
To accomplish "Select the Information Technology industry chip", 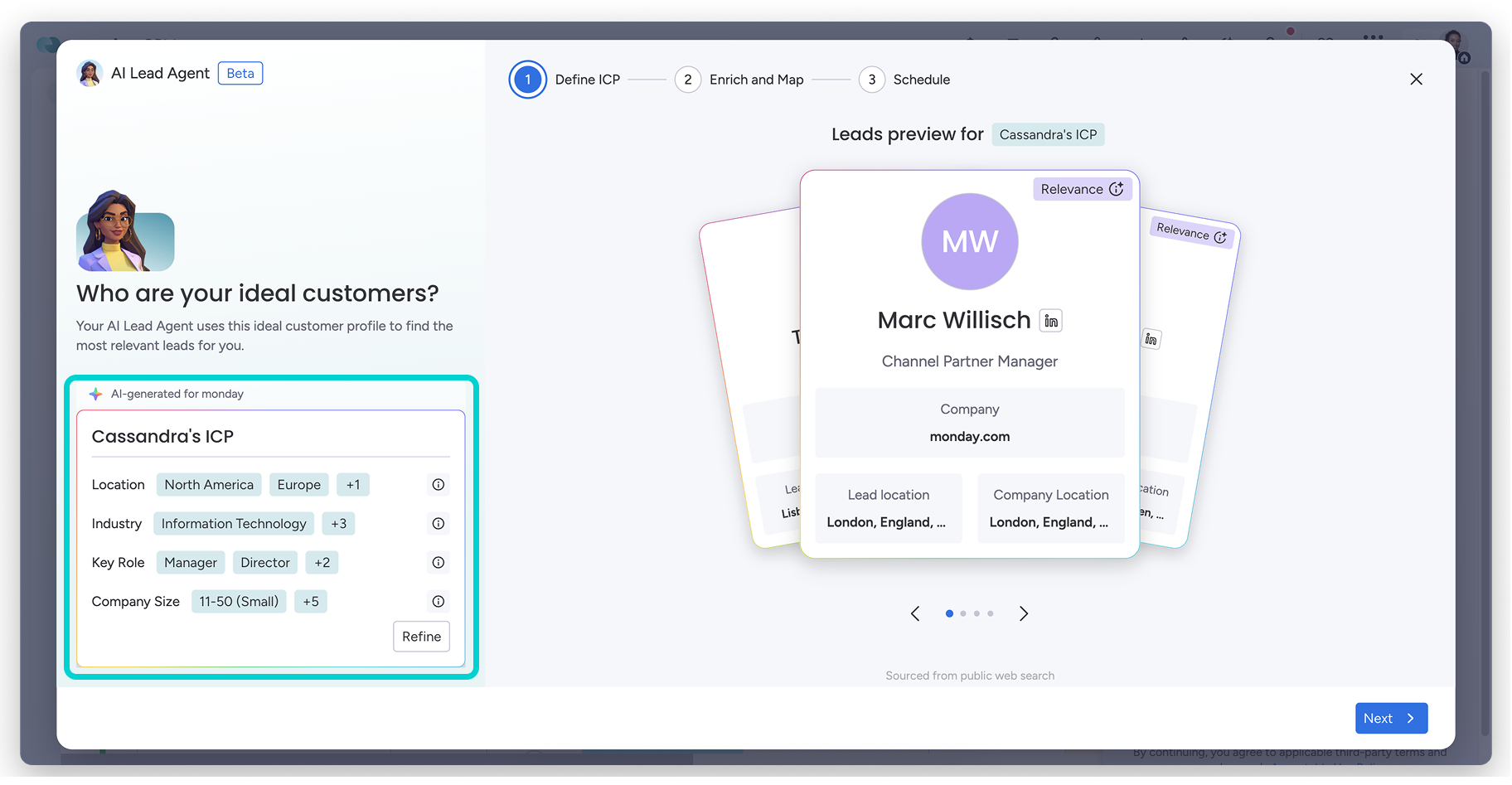I will pos(234,524).
